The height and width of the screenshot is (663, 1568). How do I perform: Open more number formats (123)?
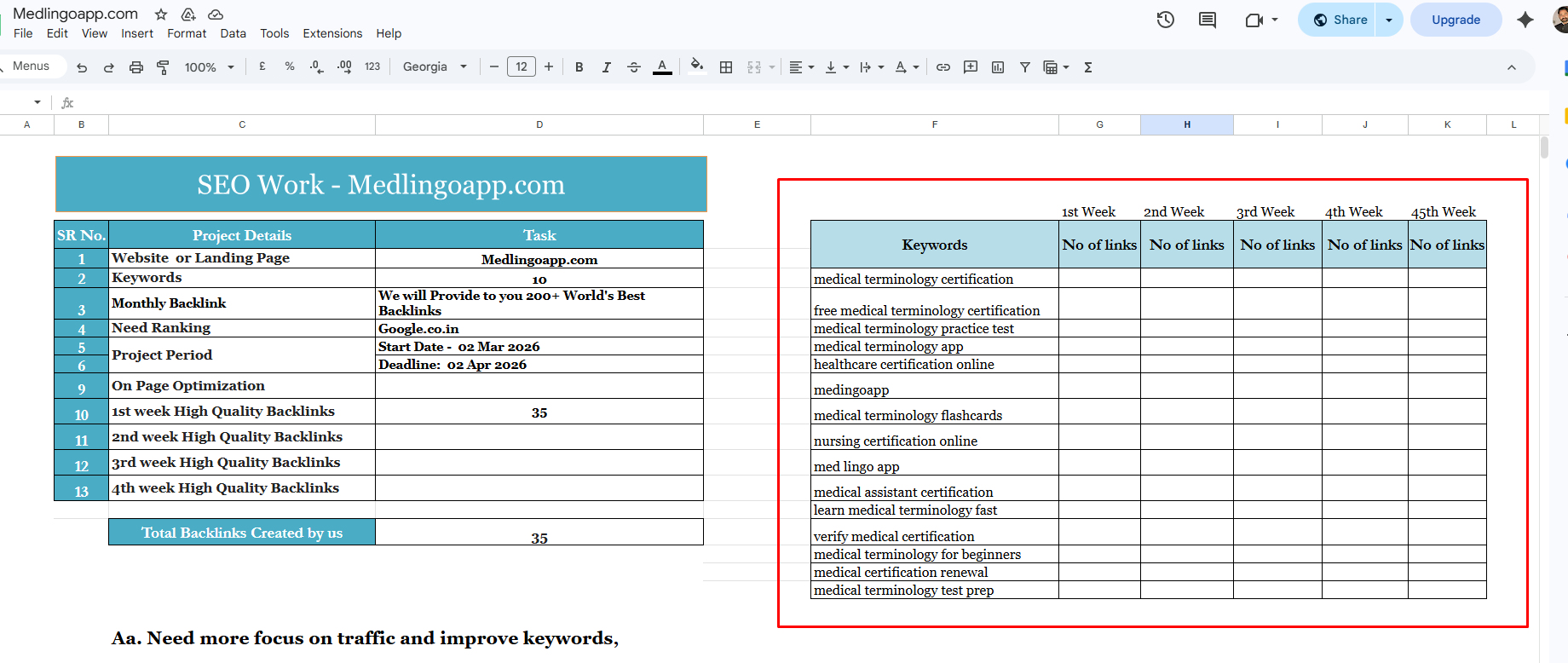[372, 66]
